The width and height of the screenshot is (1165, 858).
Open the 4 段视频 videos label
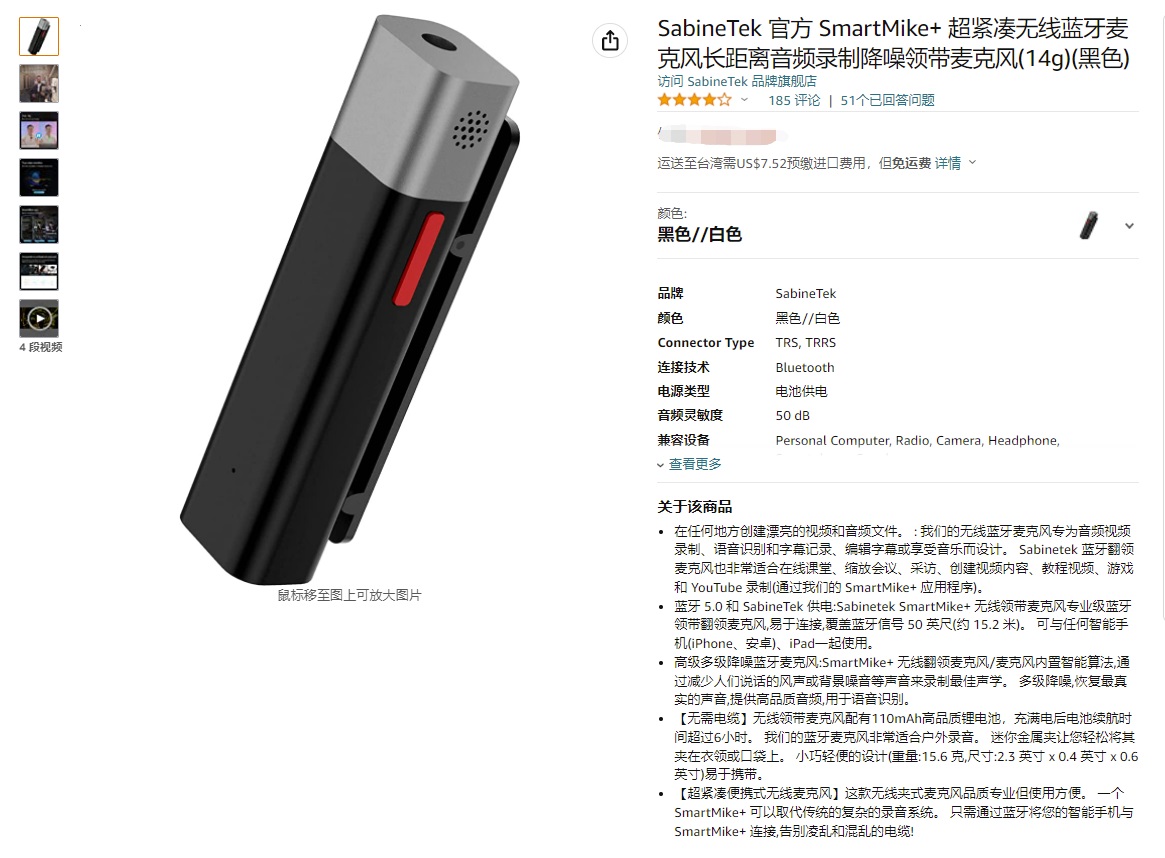[41, 347]
